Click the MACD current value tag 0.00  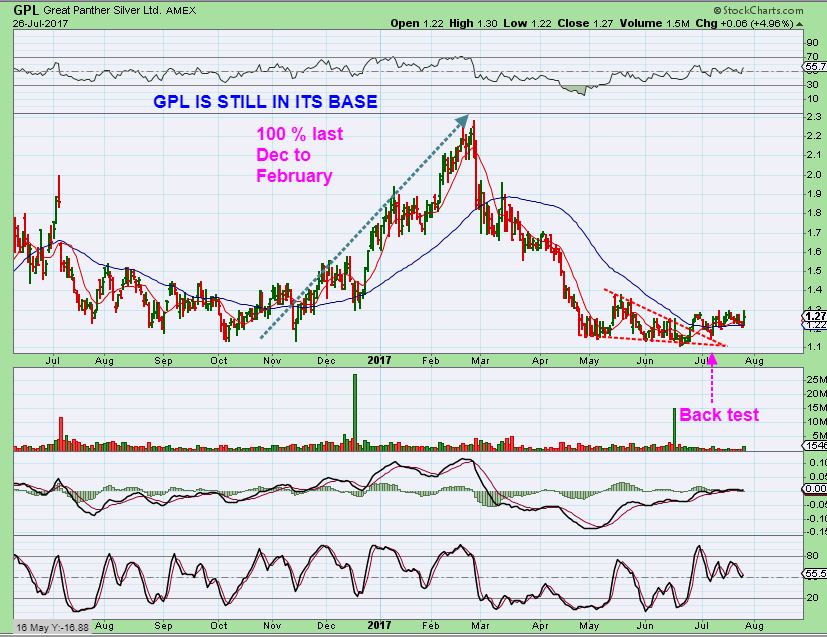pos(815,489)
